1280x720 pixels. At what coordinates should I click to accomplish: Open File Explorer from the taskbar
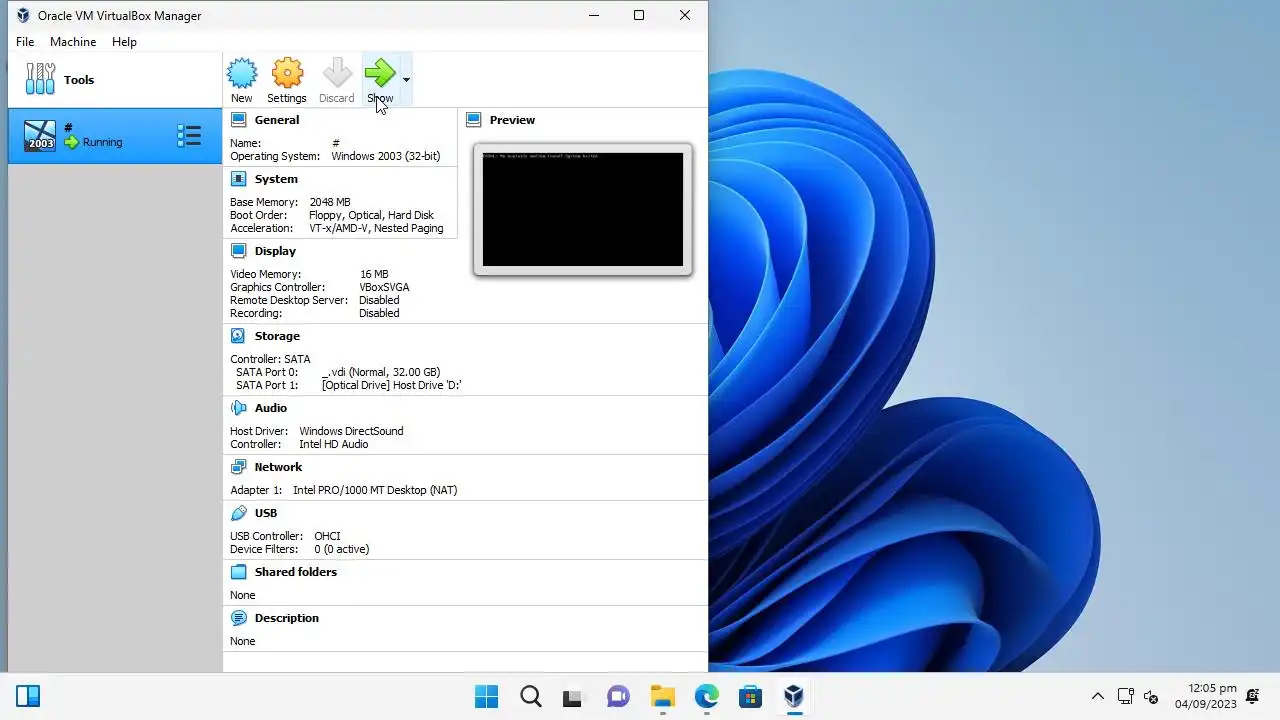[x=662, y=697]
